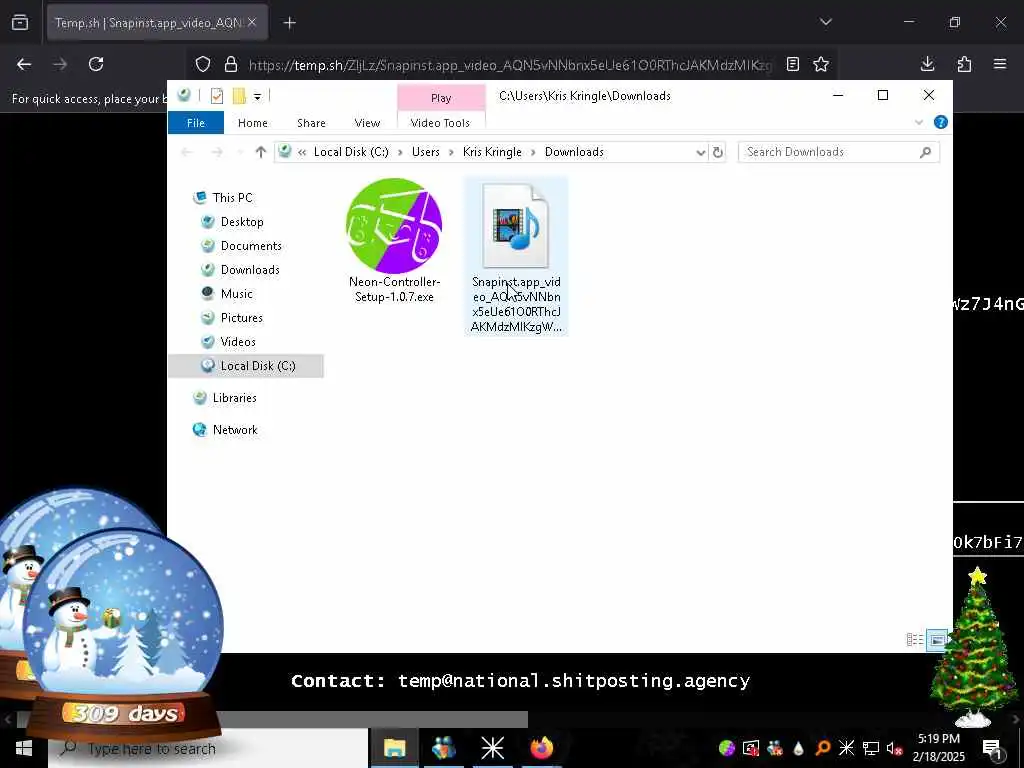Click the muted volume tray icon

coord(894,748)
